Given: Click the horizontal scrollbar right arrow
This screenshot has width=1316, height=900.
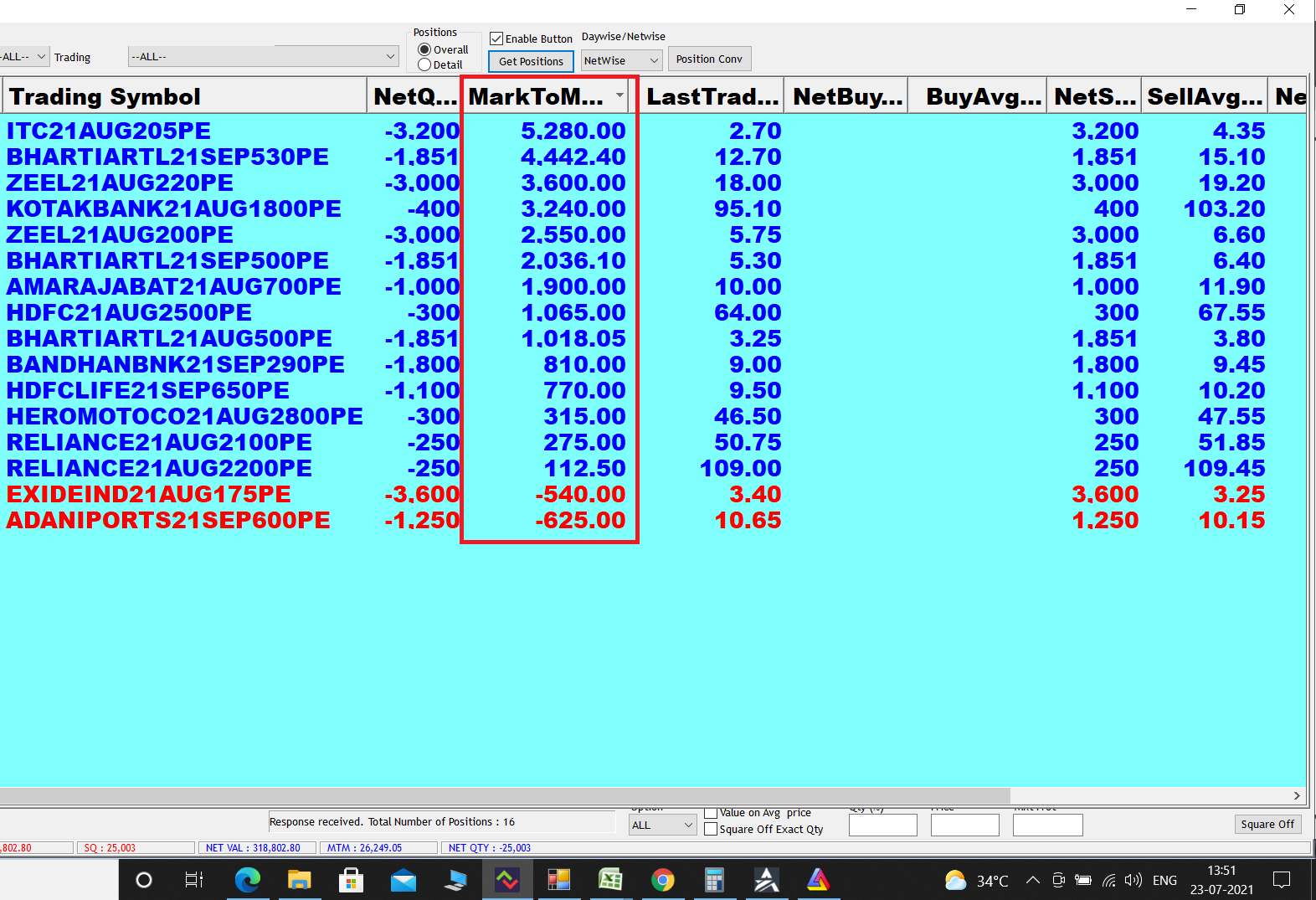Looking at the screenshot, I should (x=1297, y=795).
